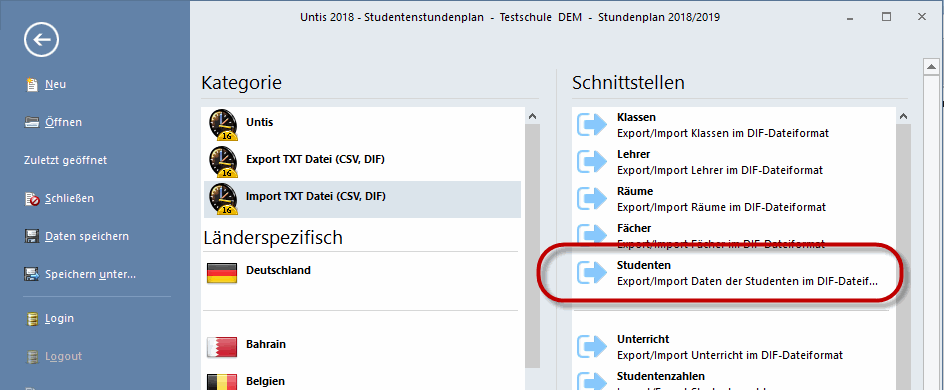The height and width of the screenshot is (390, 944).
Task: Click the Unterricht arrow icon
Action: [x=593, y=347]
